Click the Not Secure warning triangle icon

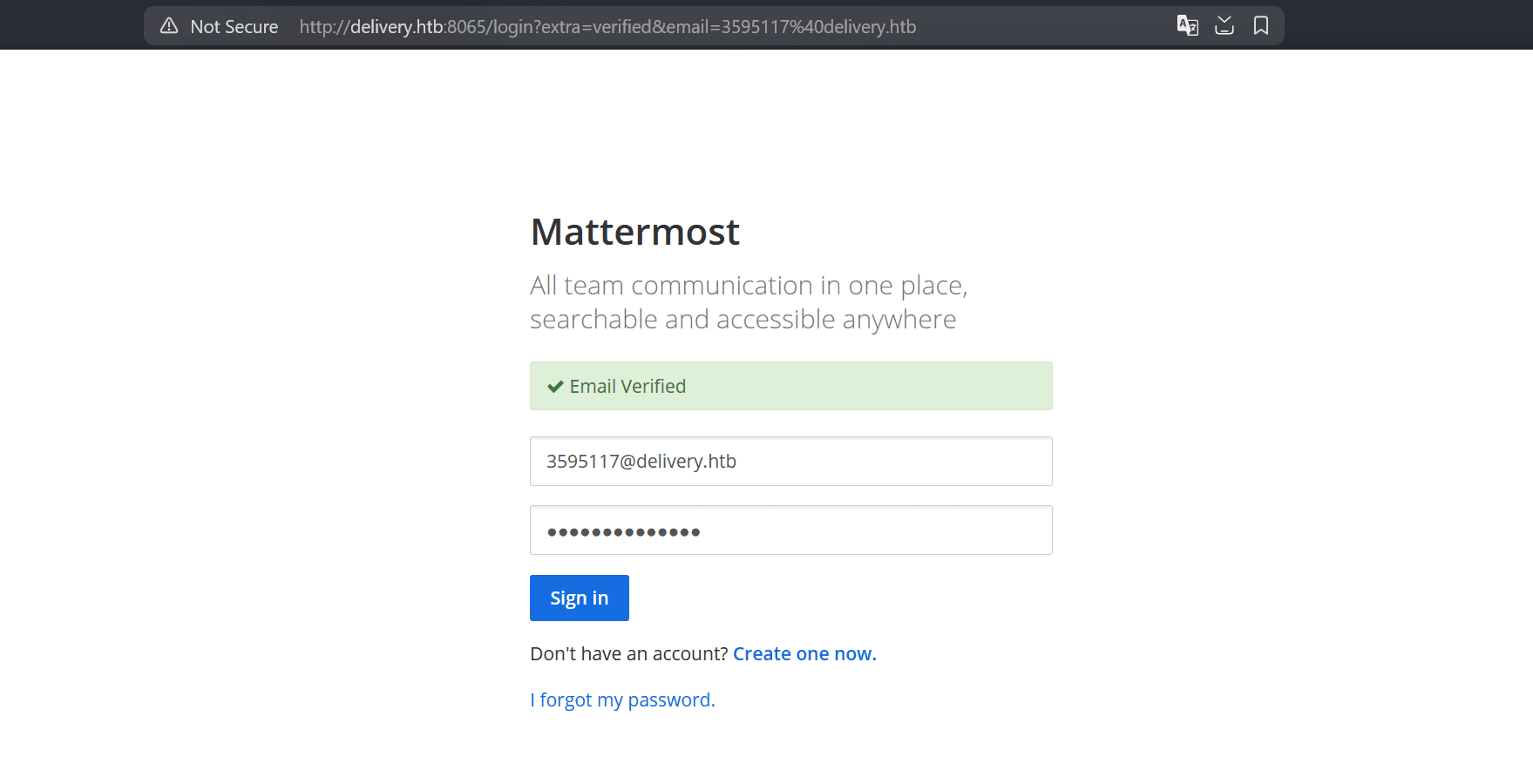(169, 26)
